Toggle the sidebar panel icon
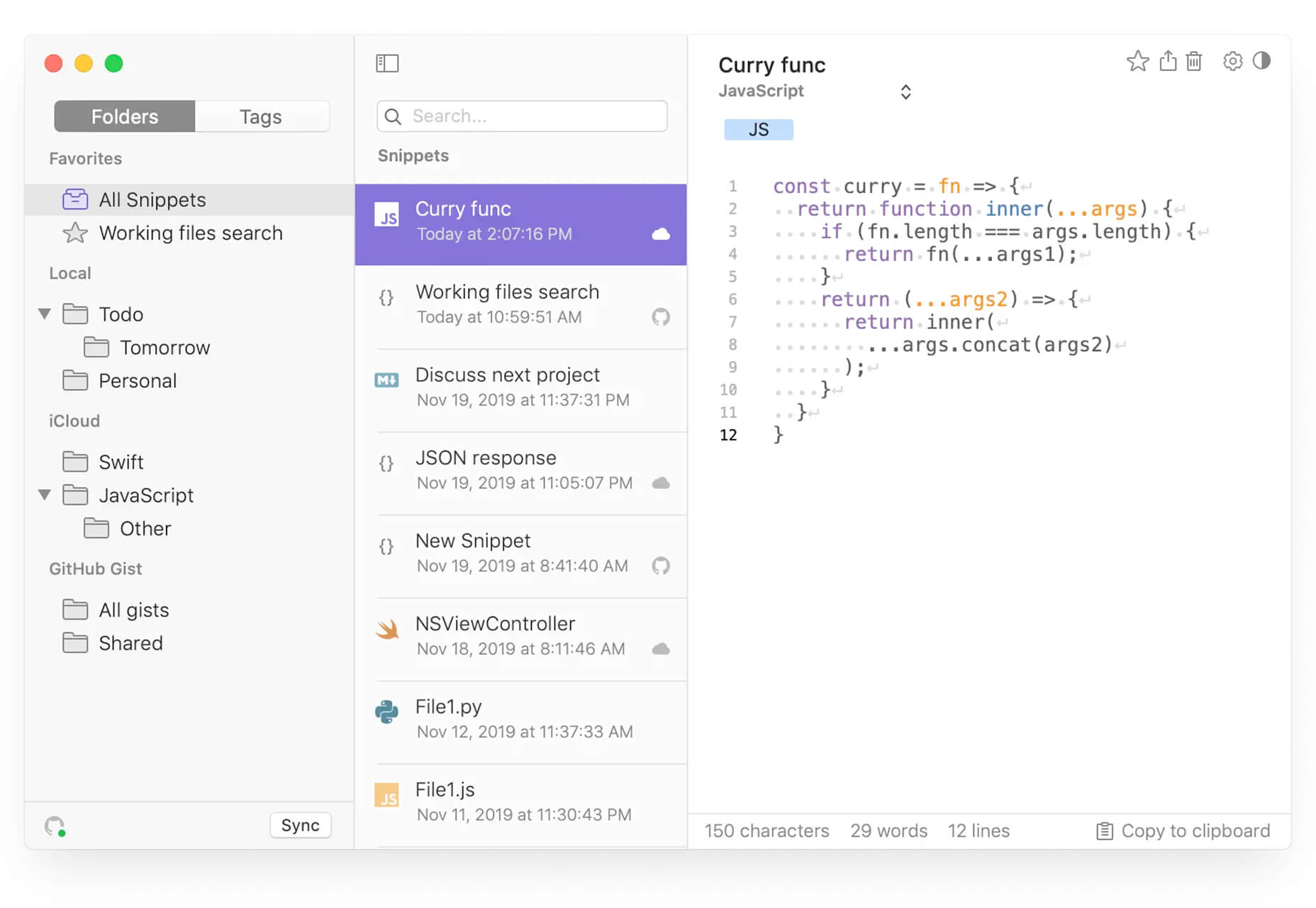Viewport: 1316px width, 908px height. pos(387,63)
